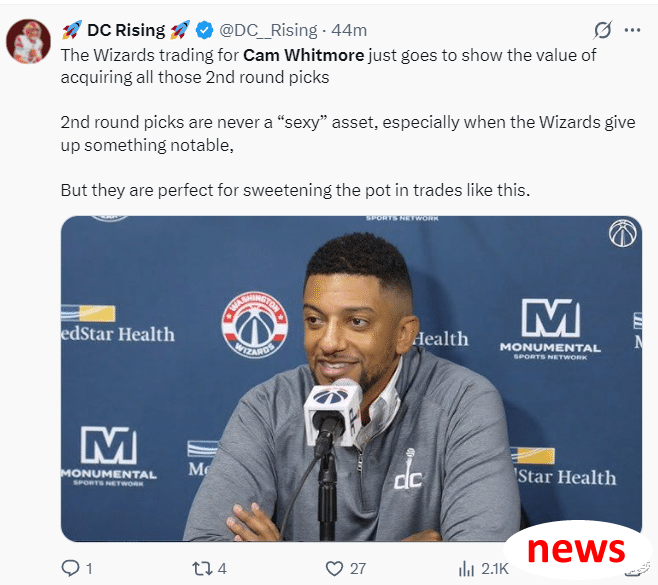This screenshot has width=658, height=585.
Task: Click the blue verified badge
Action: tap(204, 30)
